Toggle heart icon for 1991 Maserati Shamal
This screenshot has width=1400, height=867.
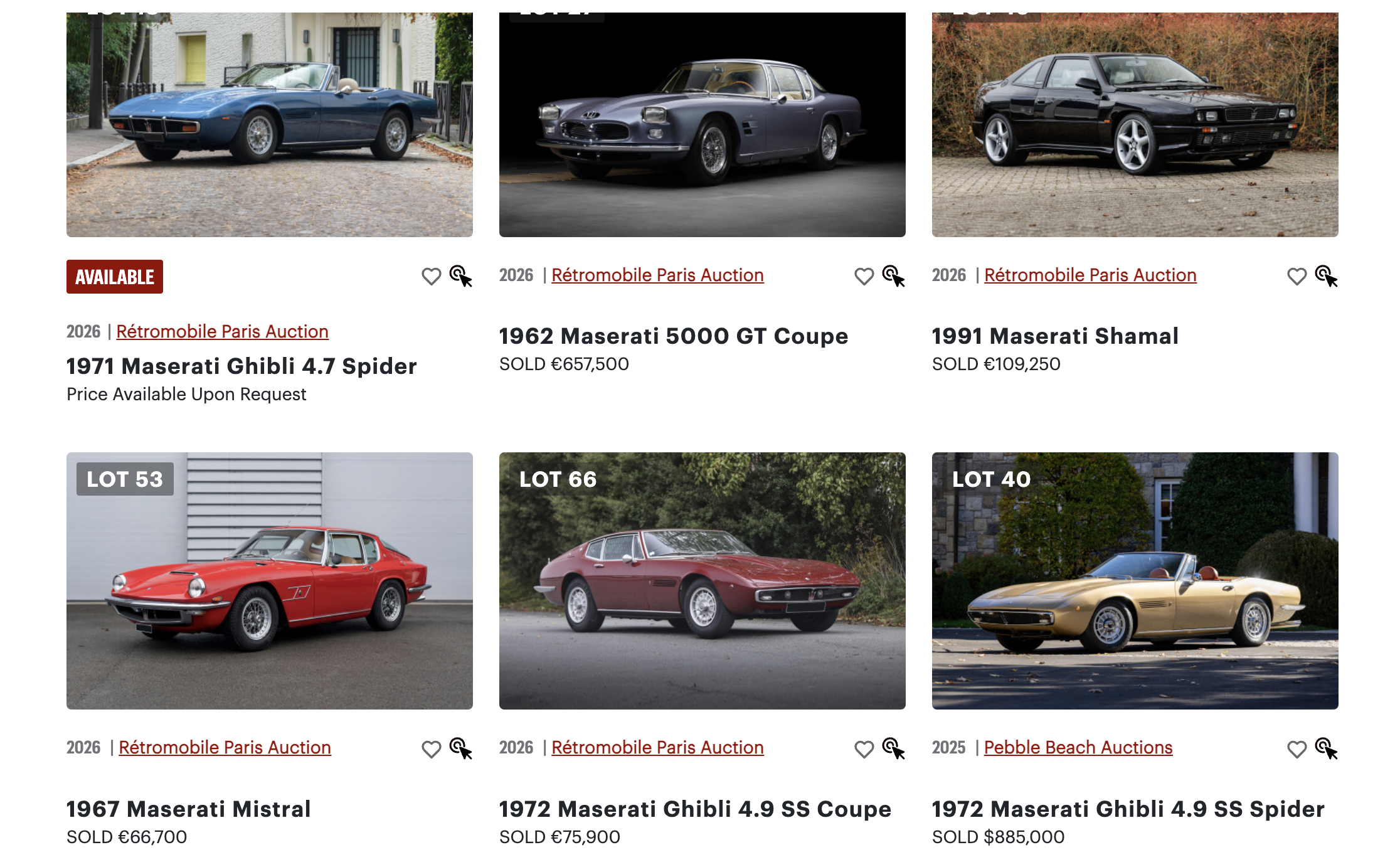coord(1297,277)
